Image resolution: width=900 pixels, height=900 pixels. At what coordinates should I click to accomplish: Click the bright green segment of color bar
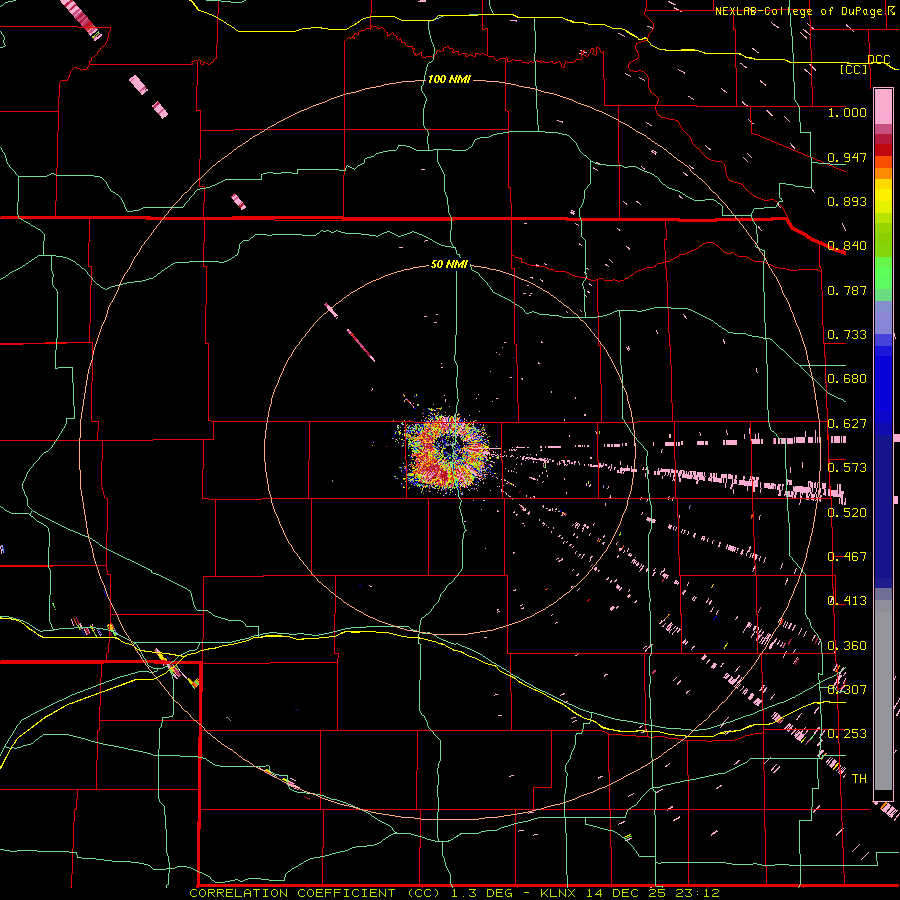click(883, 273)
